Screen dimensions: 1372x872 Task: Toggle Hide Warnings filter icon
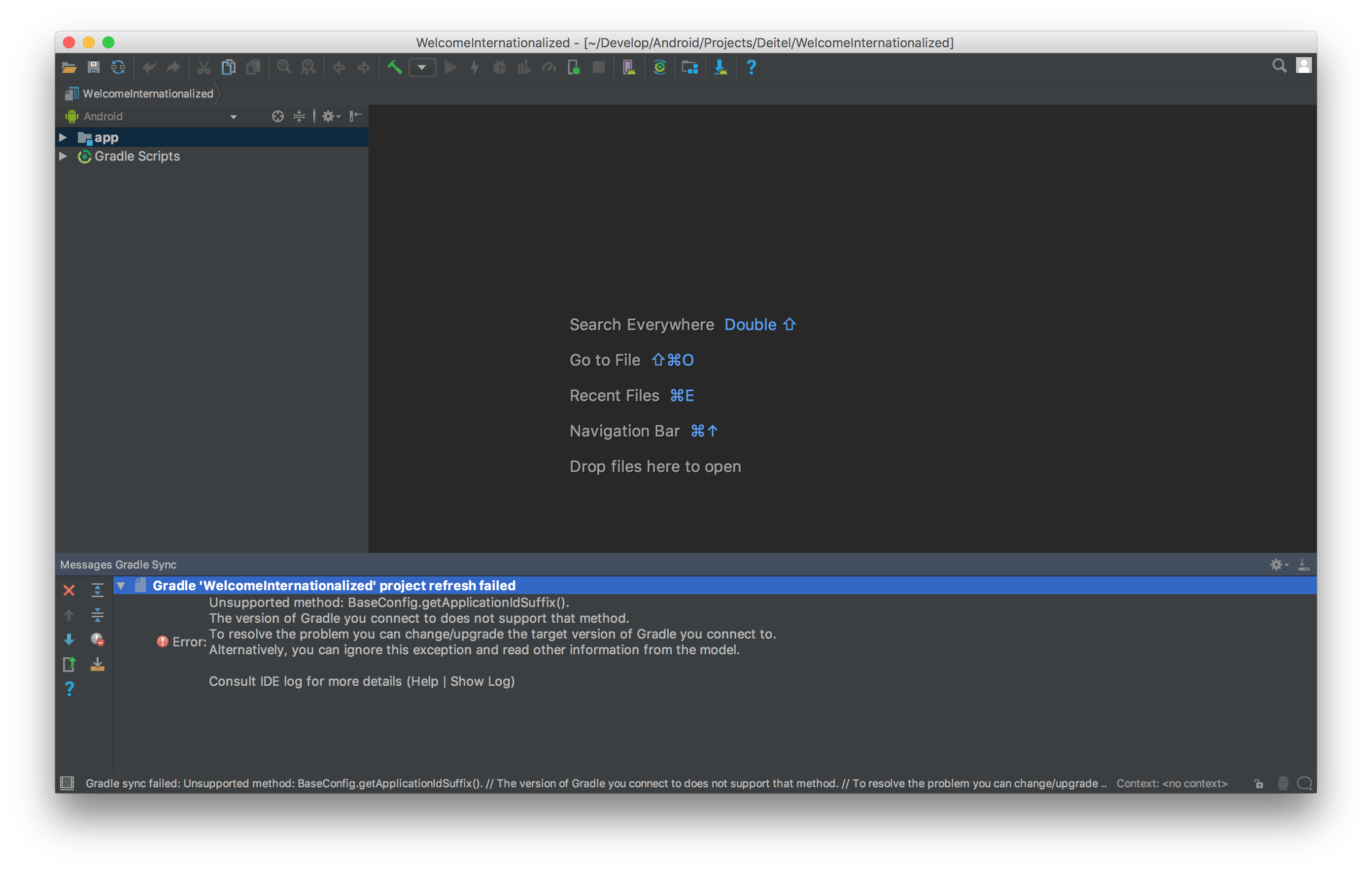98,639
